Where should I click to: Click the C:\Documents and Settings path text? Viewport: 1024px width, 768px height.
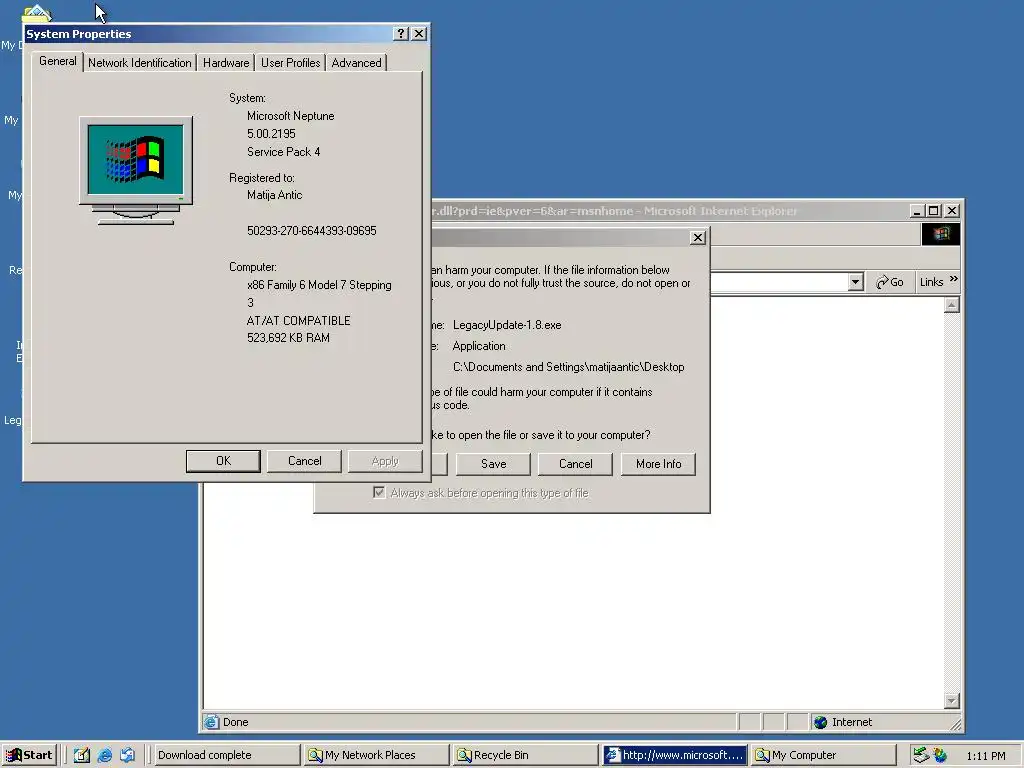[x=568, y=367]
